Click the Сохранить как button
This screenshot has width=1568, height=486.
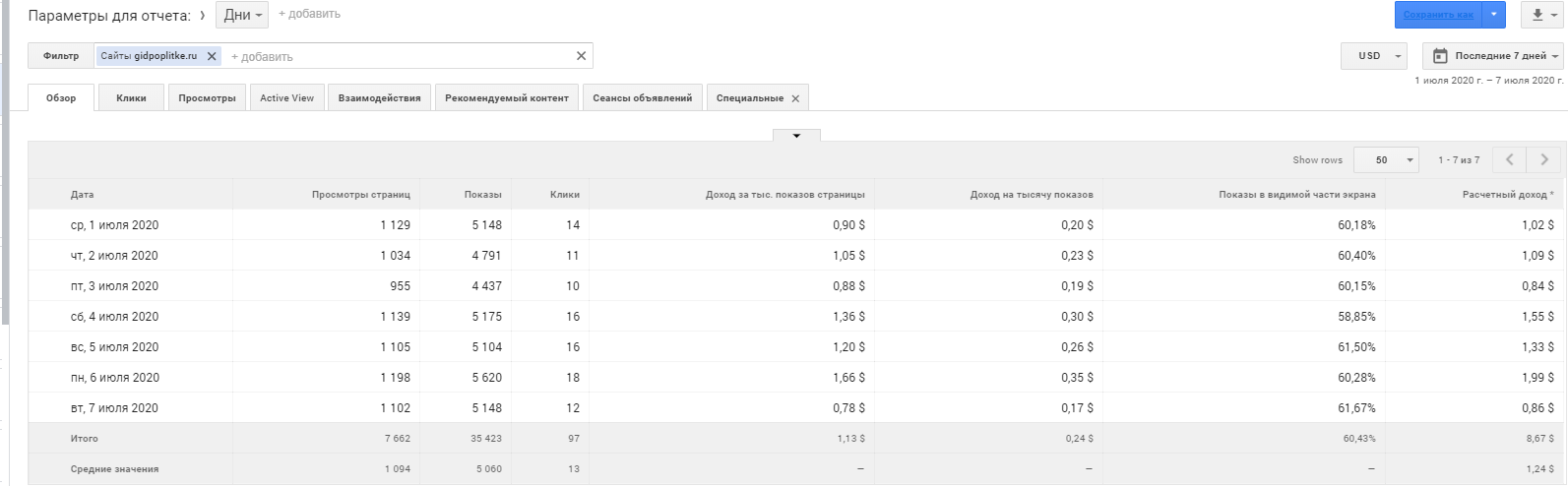[1438, 15]
